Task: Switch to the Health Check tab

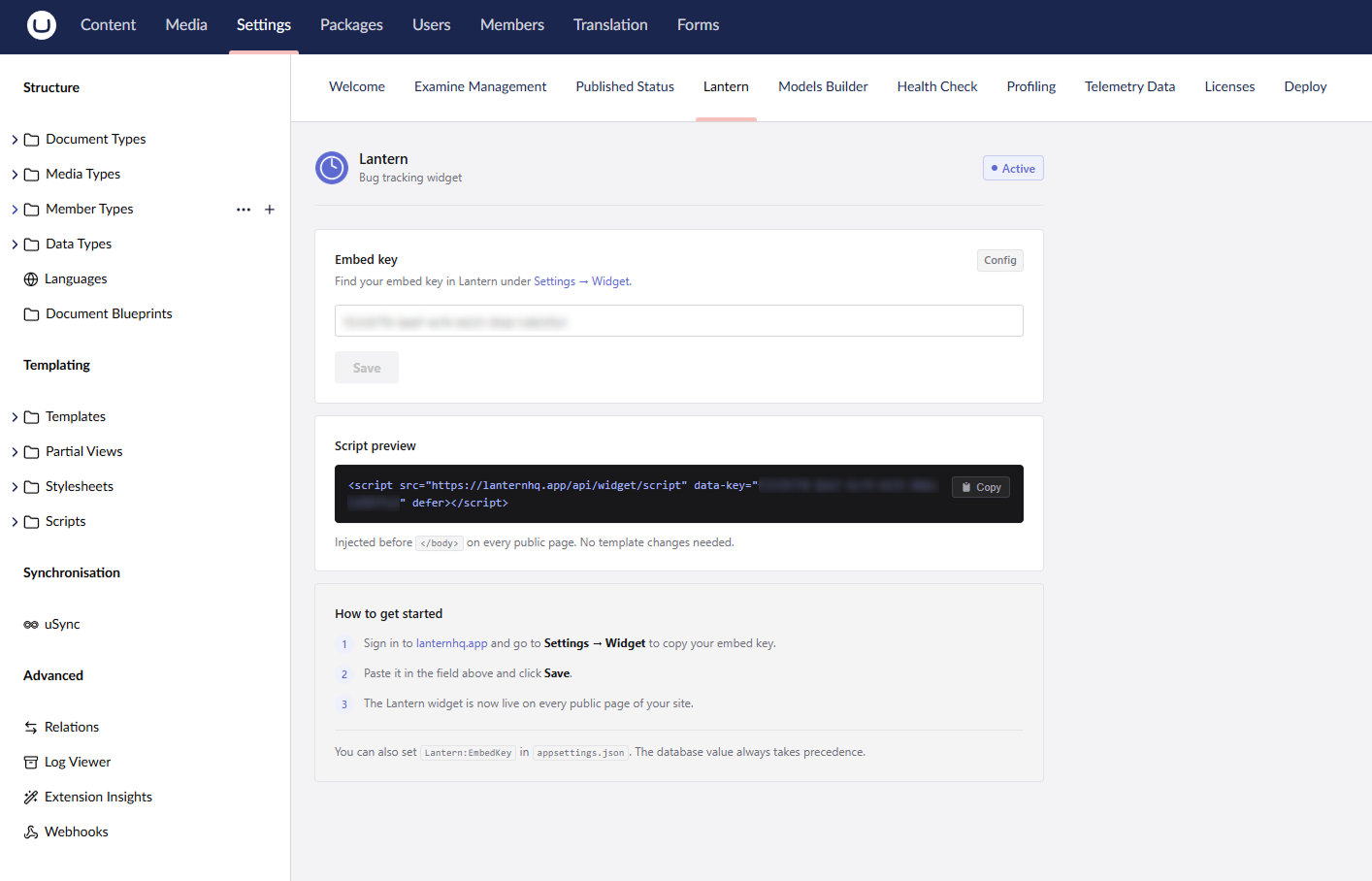Action: (937, 87)
